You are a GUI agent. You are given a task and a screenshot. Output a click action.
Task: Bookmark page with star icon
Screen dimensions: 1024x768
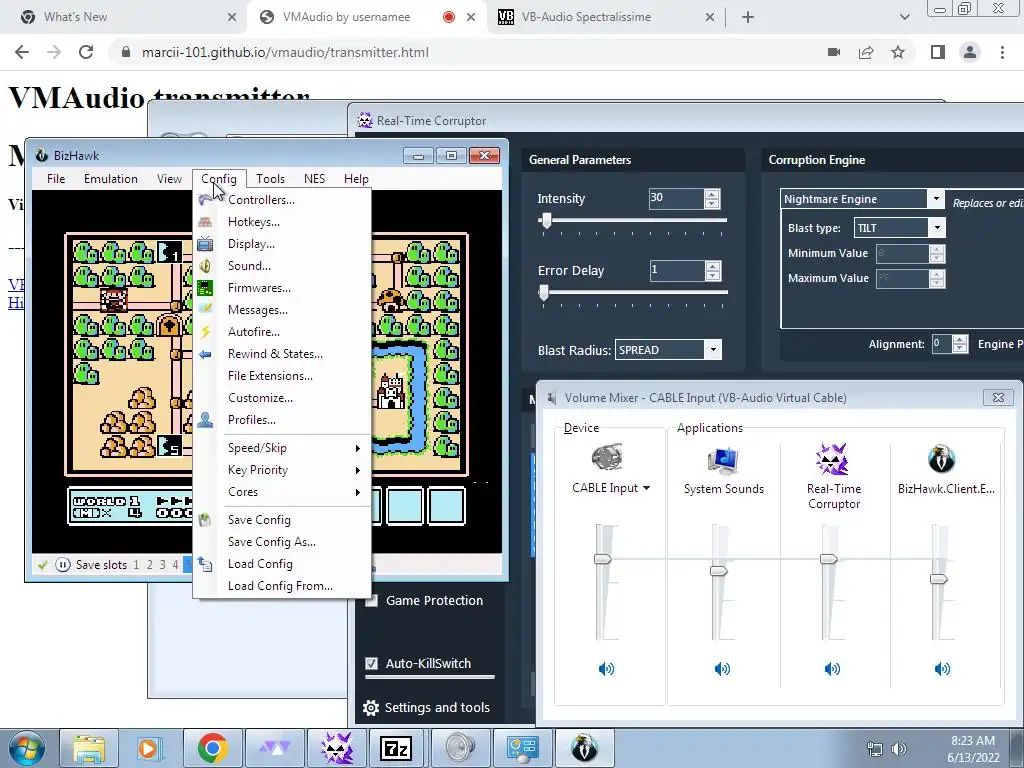(898, 52)
